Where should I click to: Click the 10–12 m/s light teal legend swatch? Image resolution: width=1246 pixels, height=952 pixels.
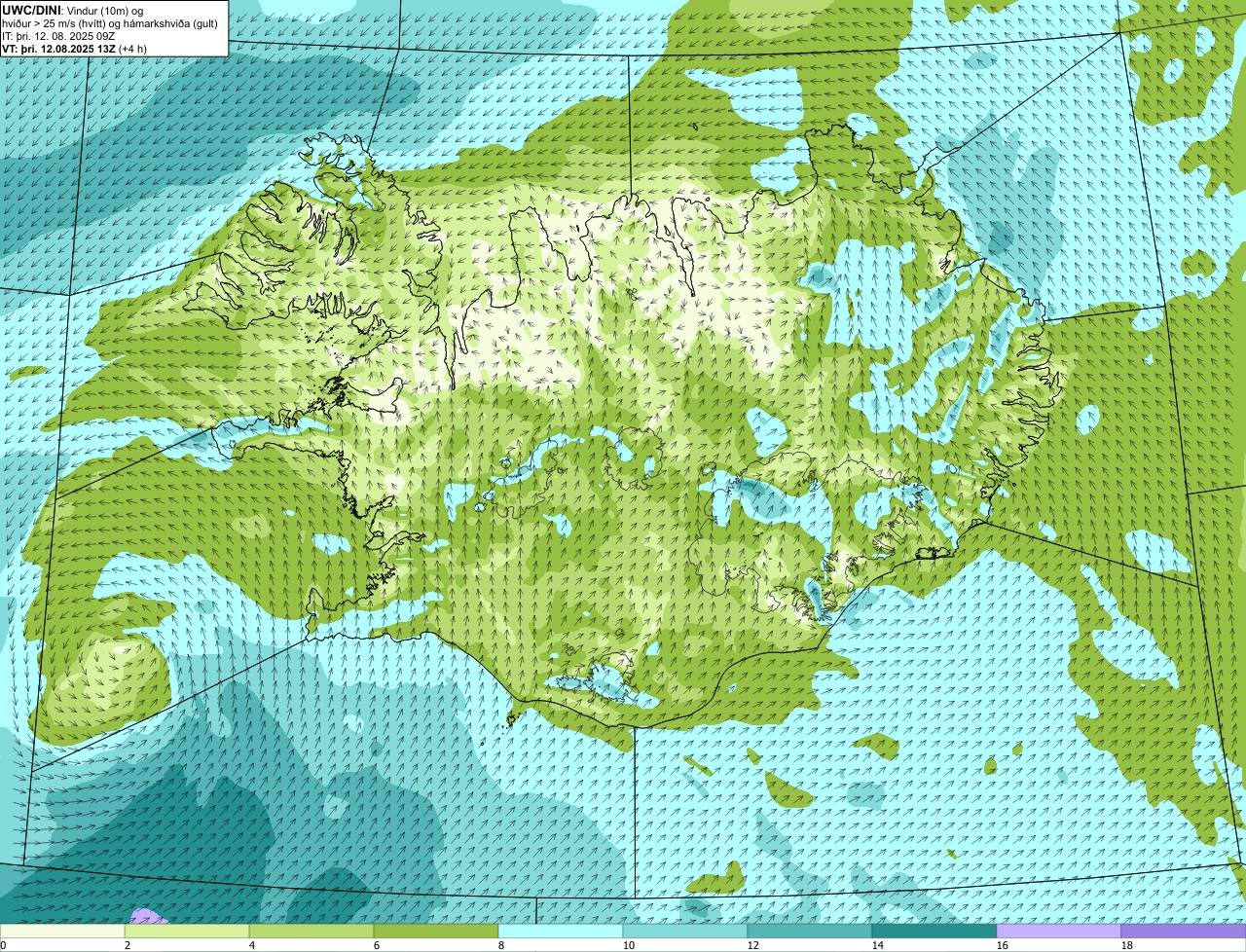pos(685,932)
